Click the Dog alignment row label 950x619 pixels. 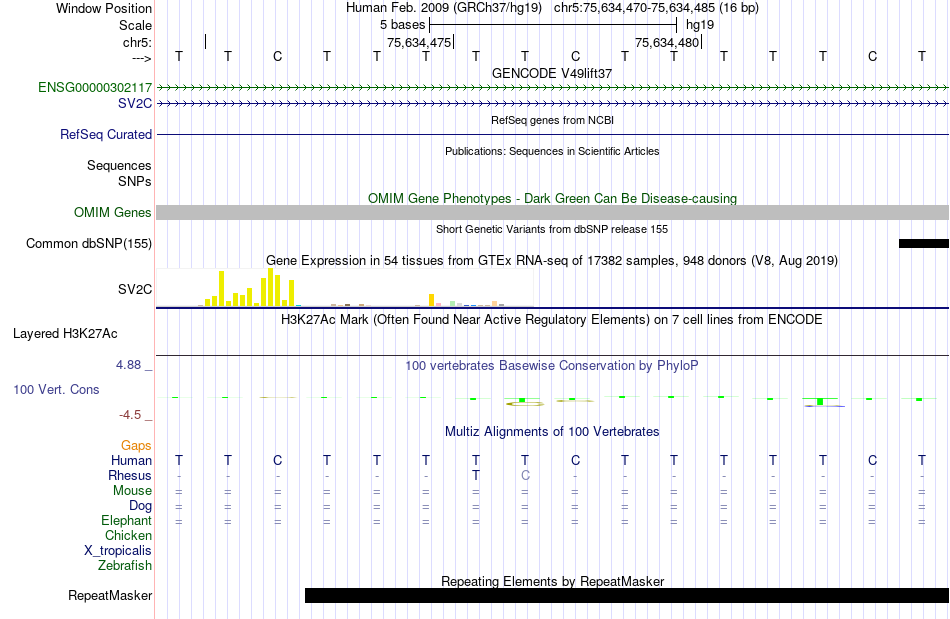click(140, 506)
